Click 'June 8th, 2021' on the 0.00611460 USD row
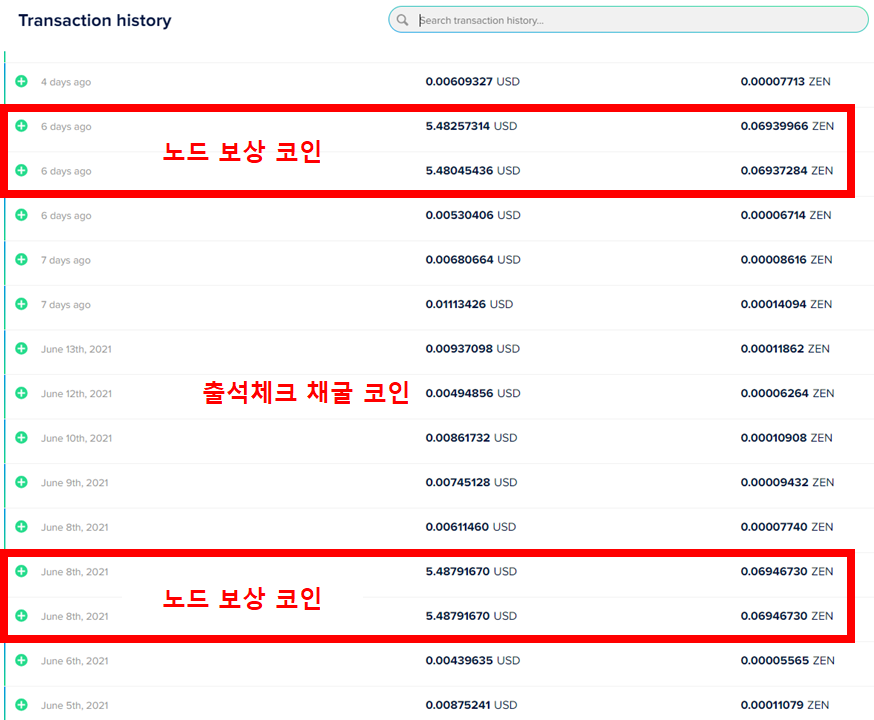Image resolution: width=874 pixels, height=720 pixels. coord(75,528)
